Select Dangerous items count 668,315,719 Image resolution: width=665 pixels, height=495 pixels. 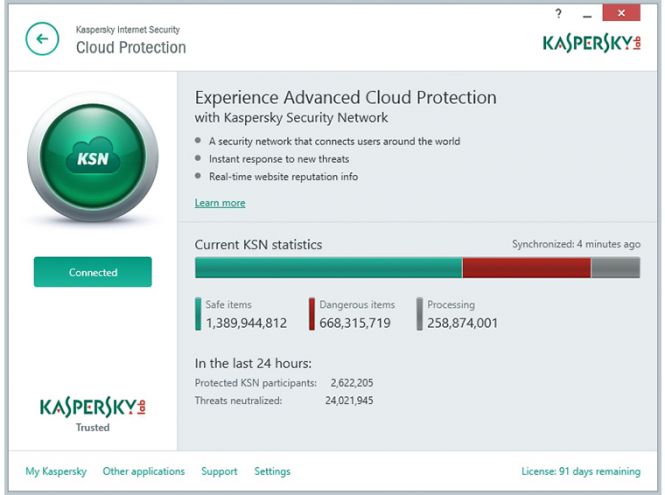pos(355,323)
